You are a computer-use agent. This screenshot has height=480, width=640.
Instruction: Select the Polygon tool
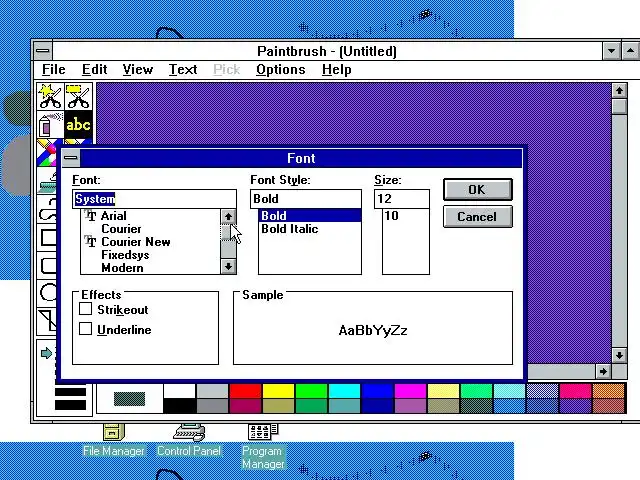[x=47, y=321]
